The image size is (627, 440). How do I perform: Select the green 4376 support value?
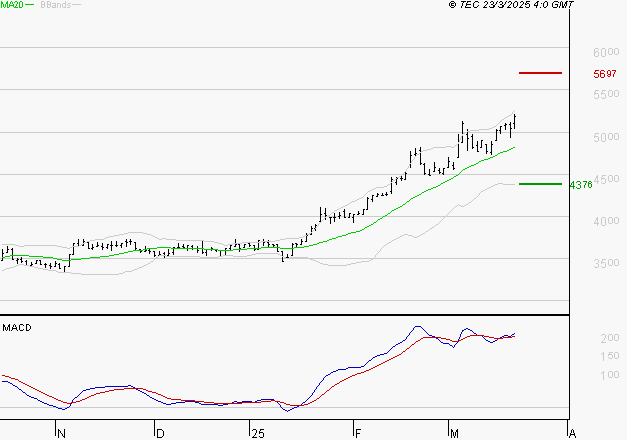[x=580, y=185]
